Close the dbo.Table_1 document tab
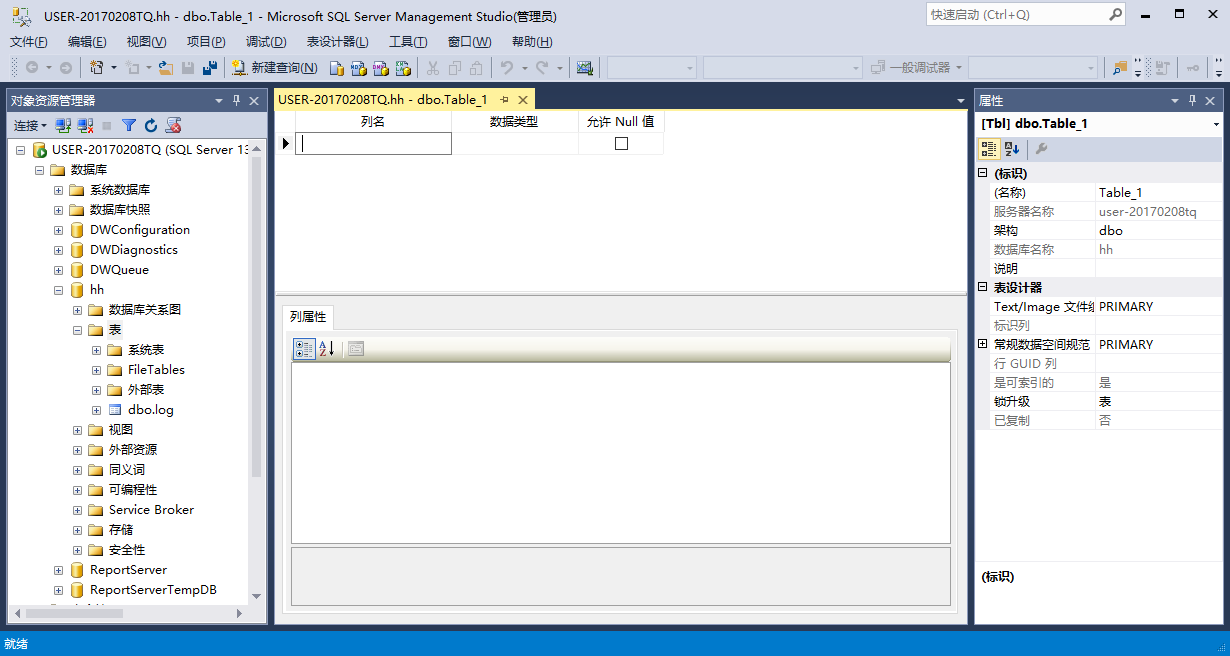 [522, 100]
